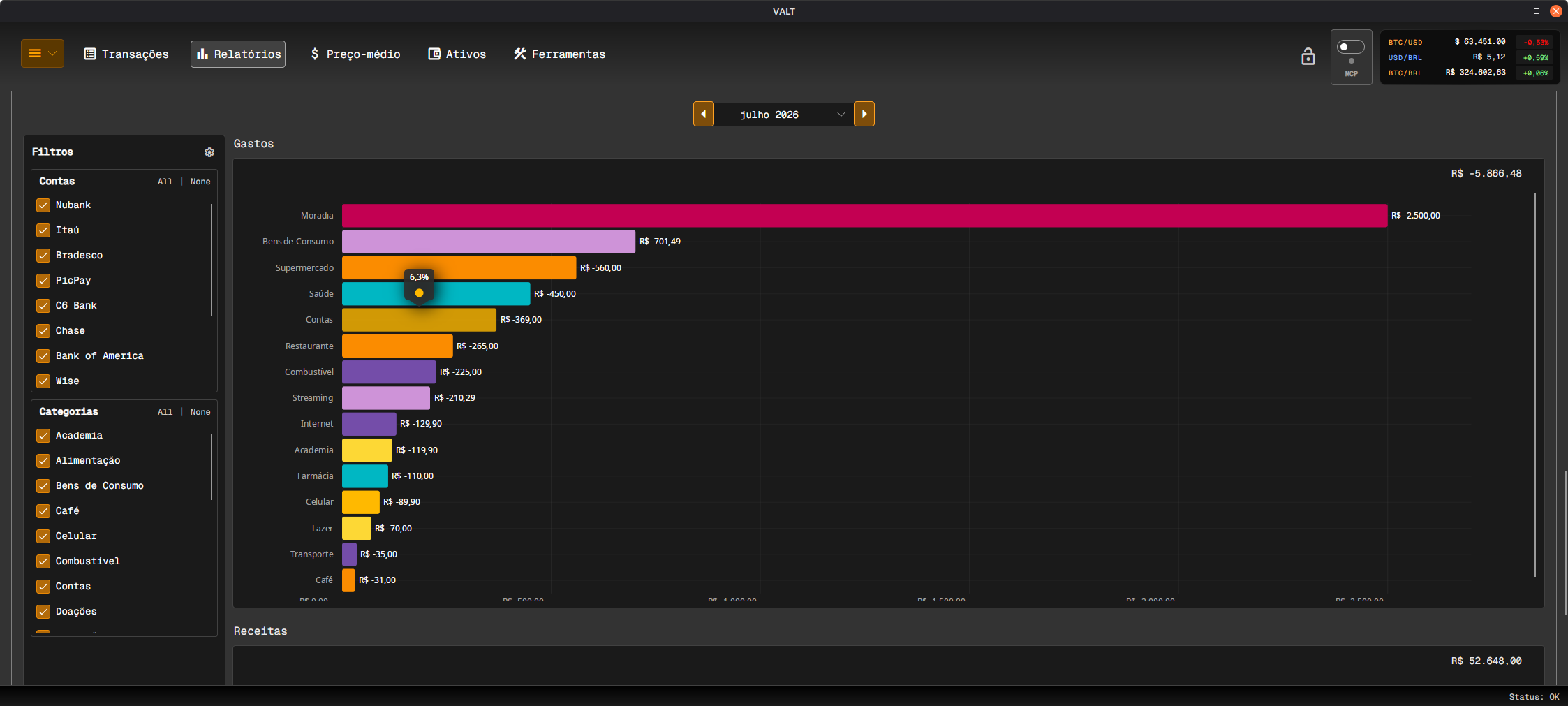Uncheck the C6 Bank account
Image resolution: width=1568 pixels, height=706 pixels.
[43, 306]
